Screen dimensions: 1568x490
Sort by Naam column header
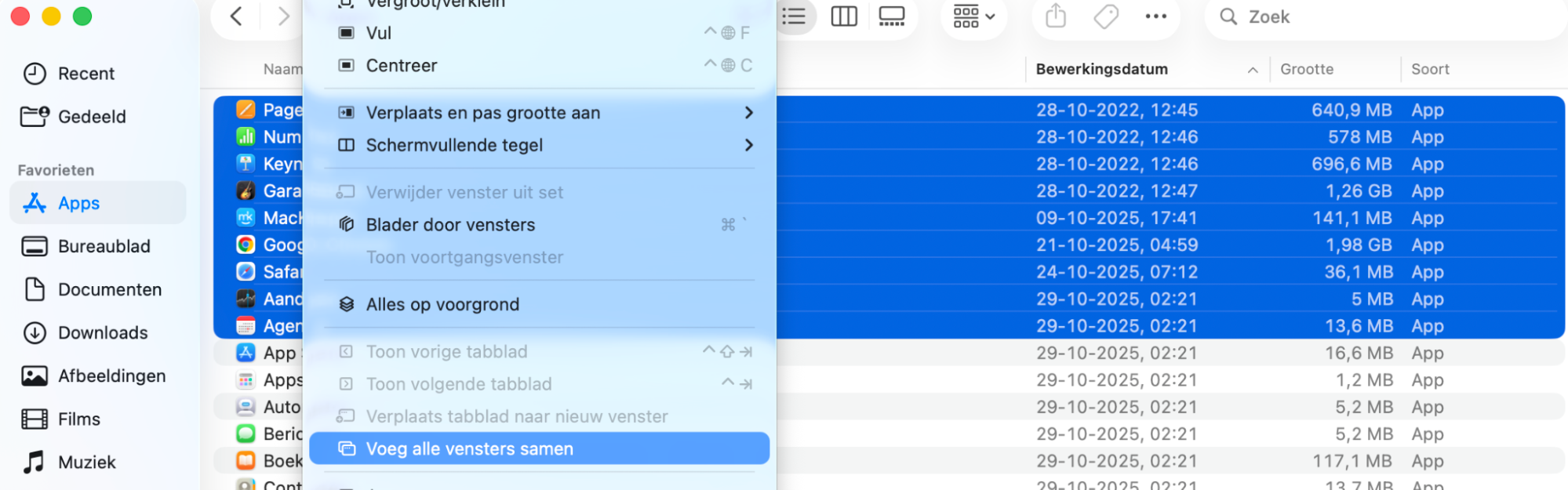(282, 69)
